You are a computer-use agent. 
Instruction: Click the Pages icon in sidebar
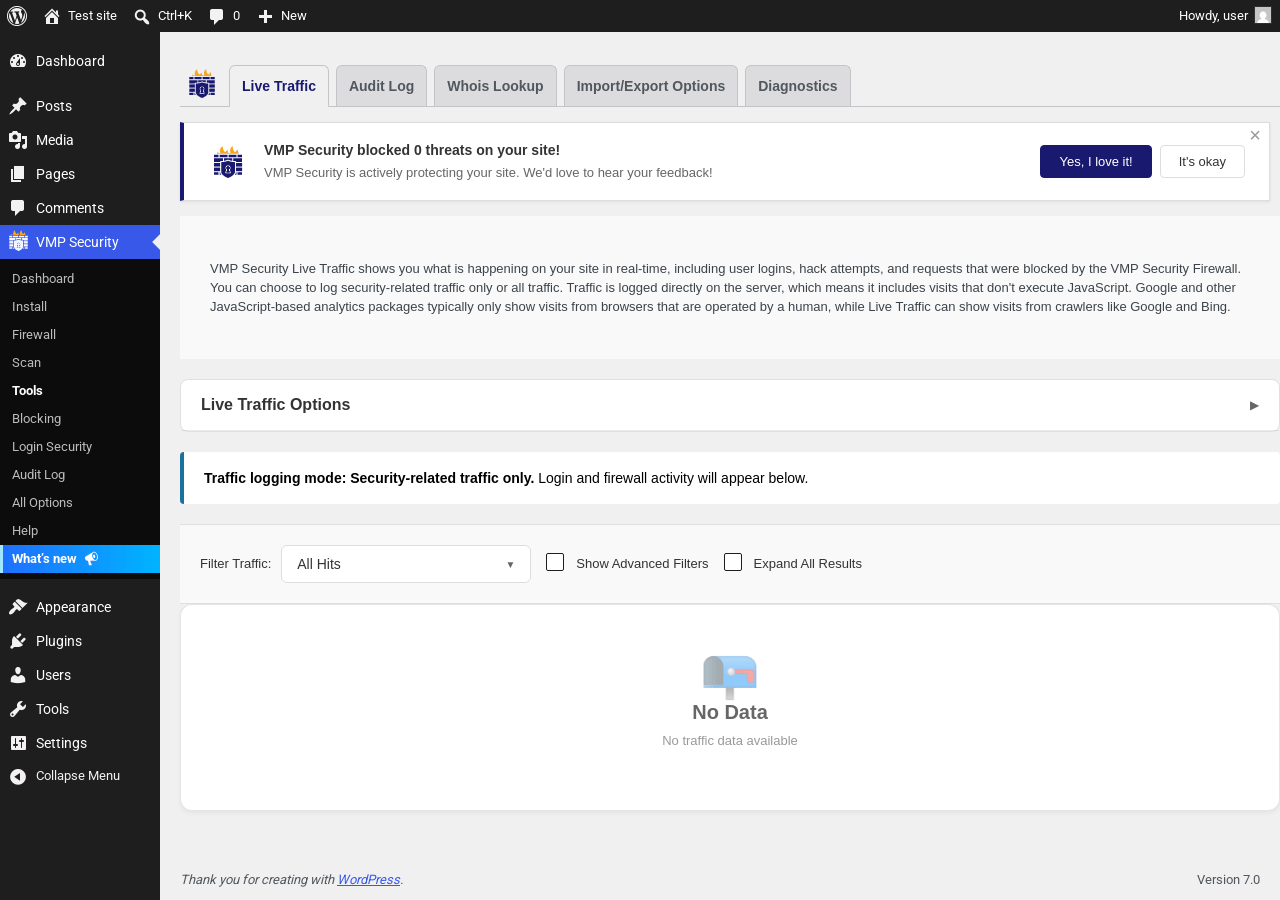(x=18, y=174)
